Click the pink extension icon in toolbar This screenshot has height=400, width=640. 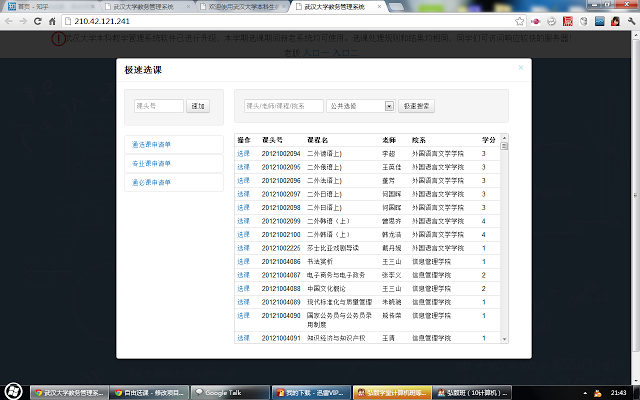point(536,21)
